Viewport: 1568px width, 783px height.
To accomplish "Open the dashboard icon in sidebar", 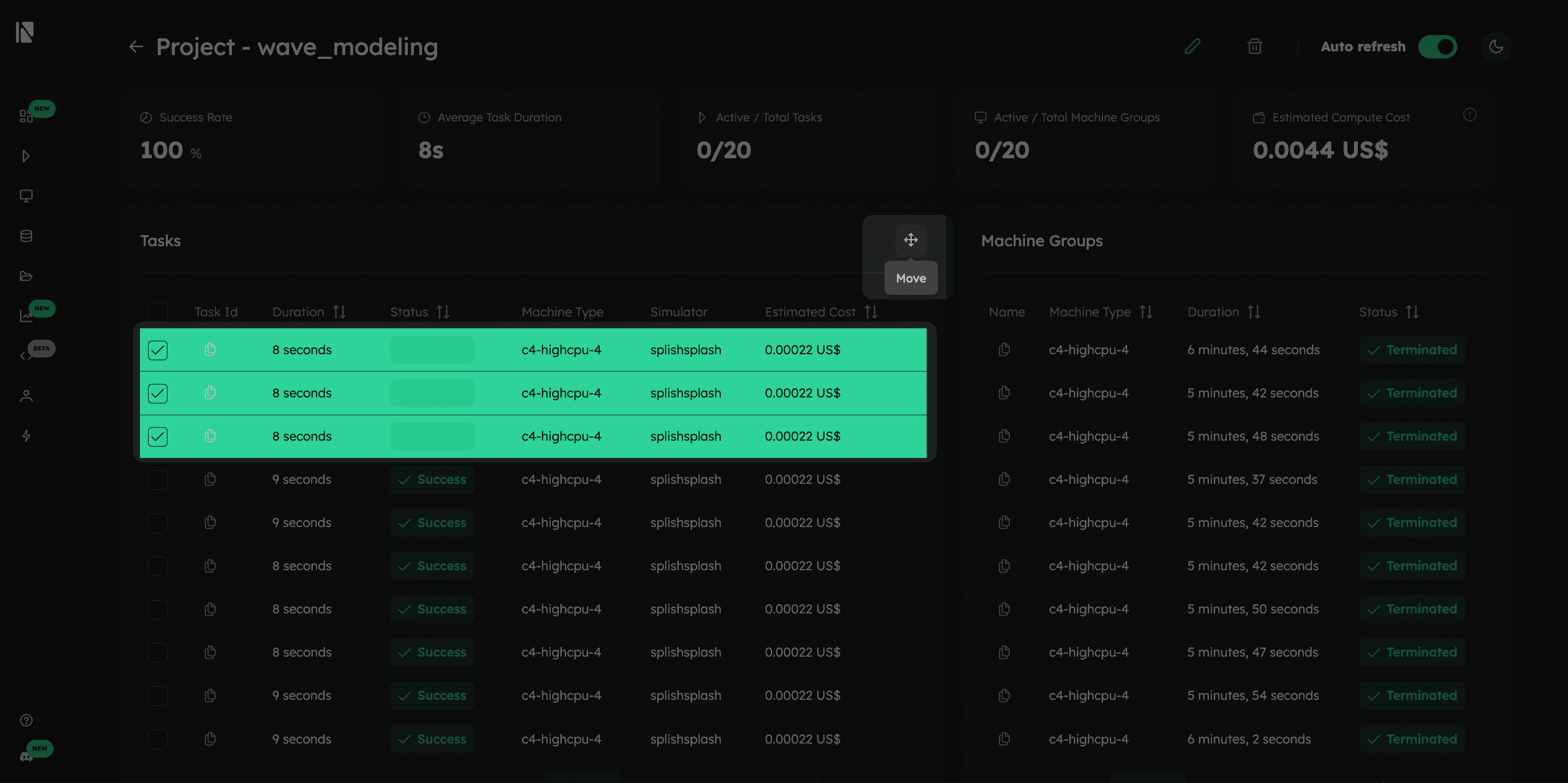I will [26, 116].
